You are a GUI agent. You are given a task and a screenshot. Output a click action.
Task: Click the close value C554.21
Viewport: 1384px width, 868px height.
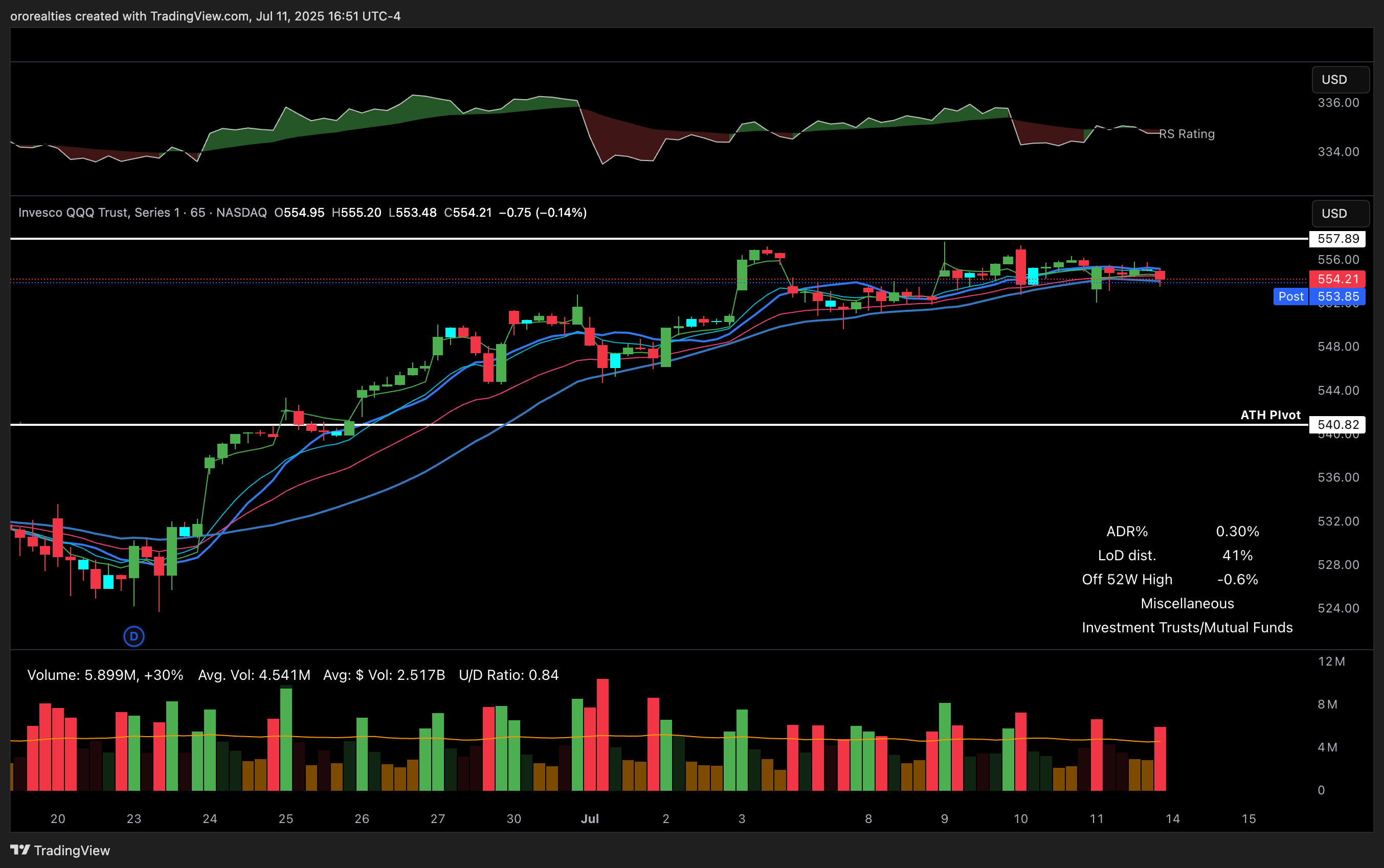(468, 213)
